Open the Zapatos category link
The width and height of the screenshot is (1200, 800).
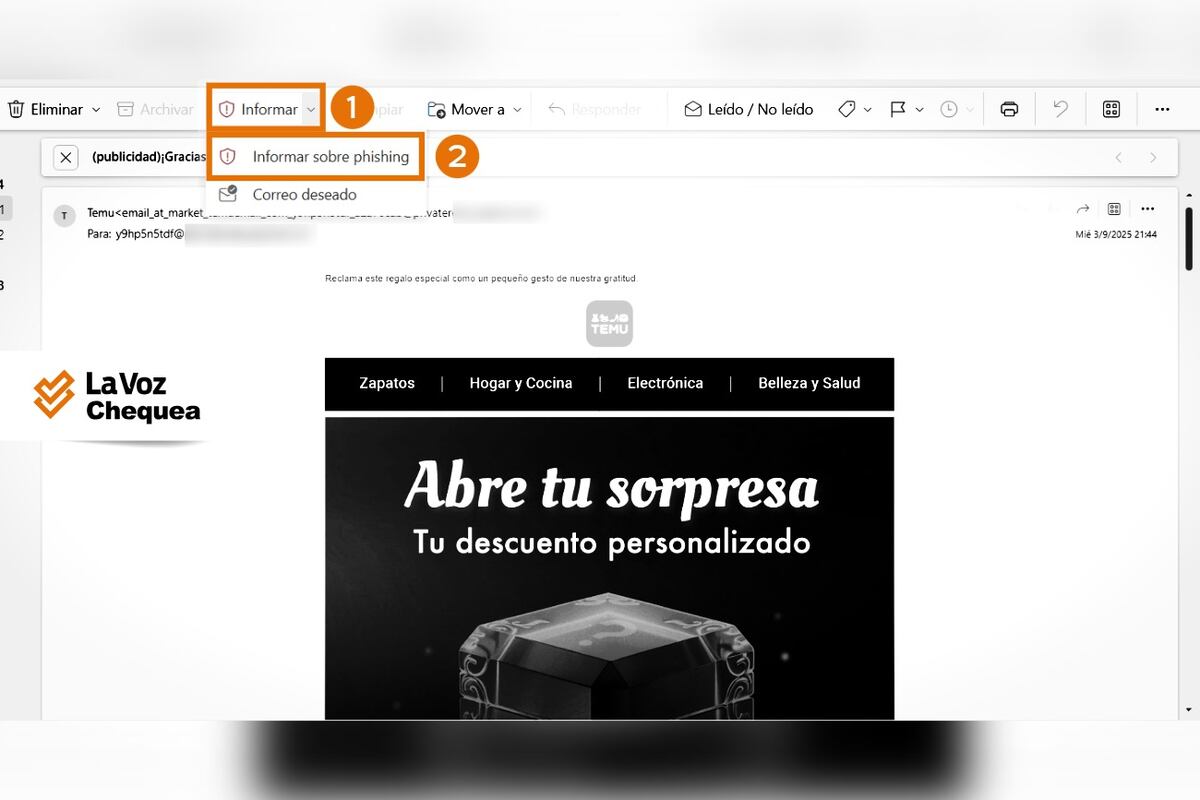(x=387, y=383)
